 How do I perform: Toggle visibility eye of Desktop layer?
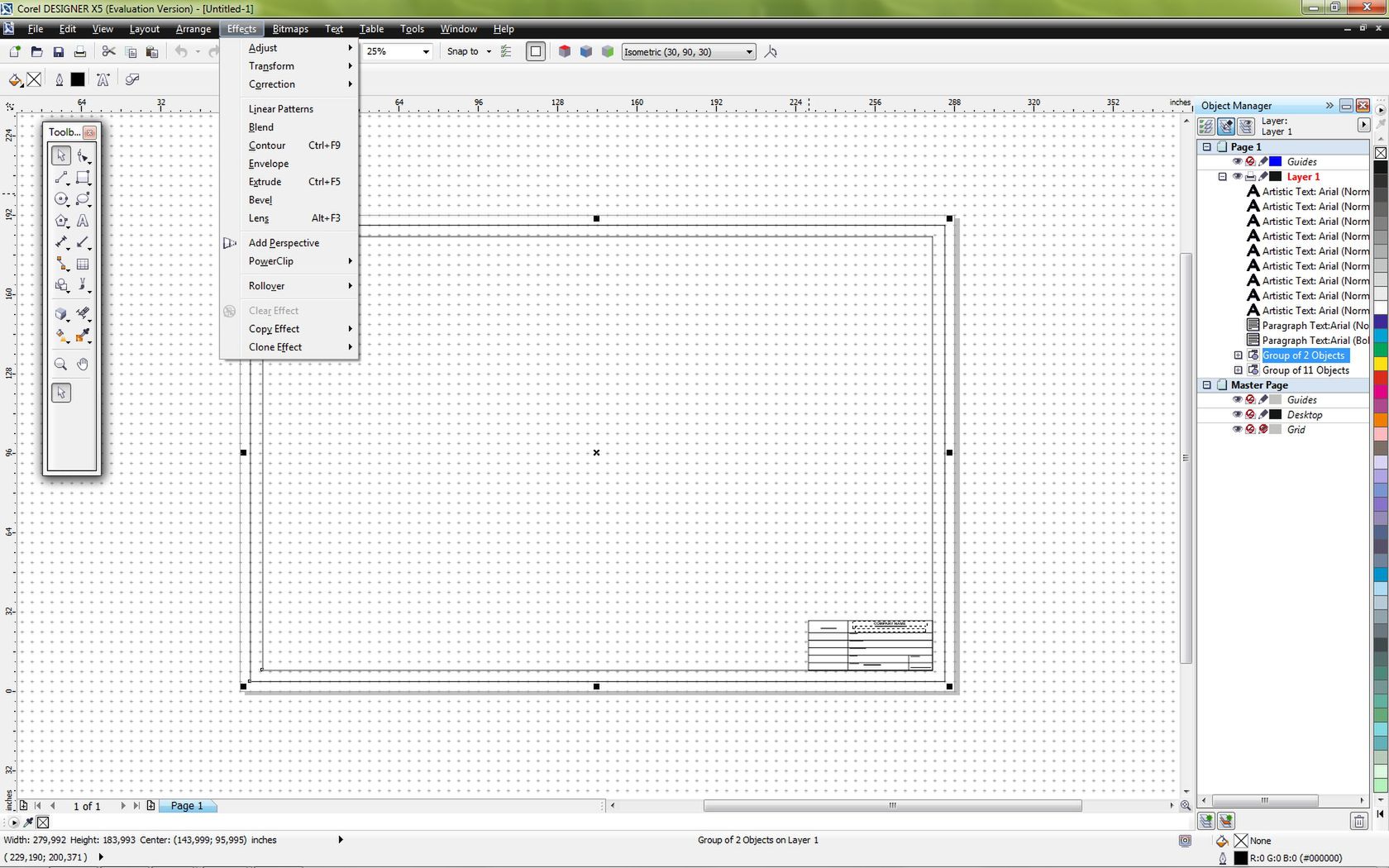click(x=1238, y=415)
